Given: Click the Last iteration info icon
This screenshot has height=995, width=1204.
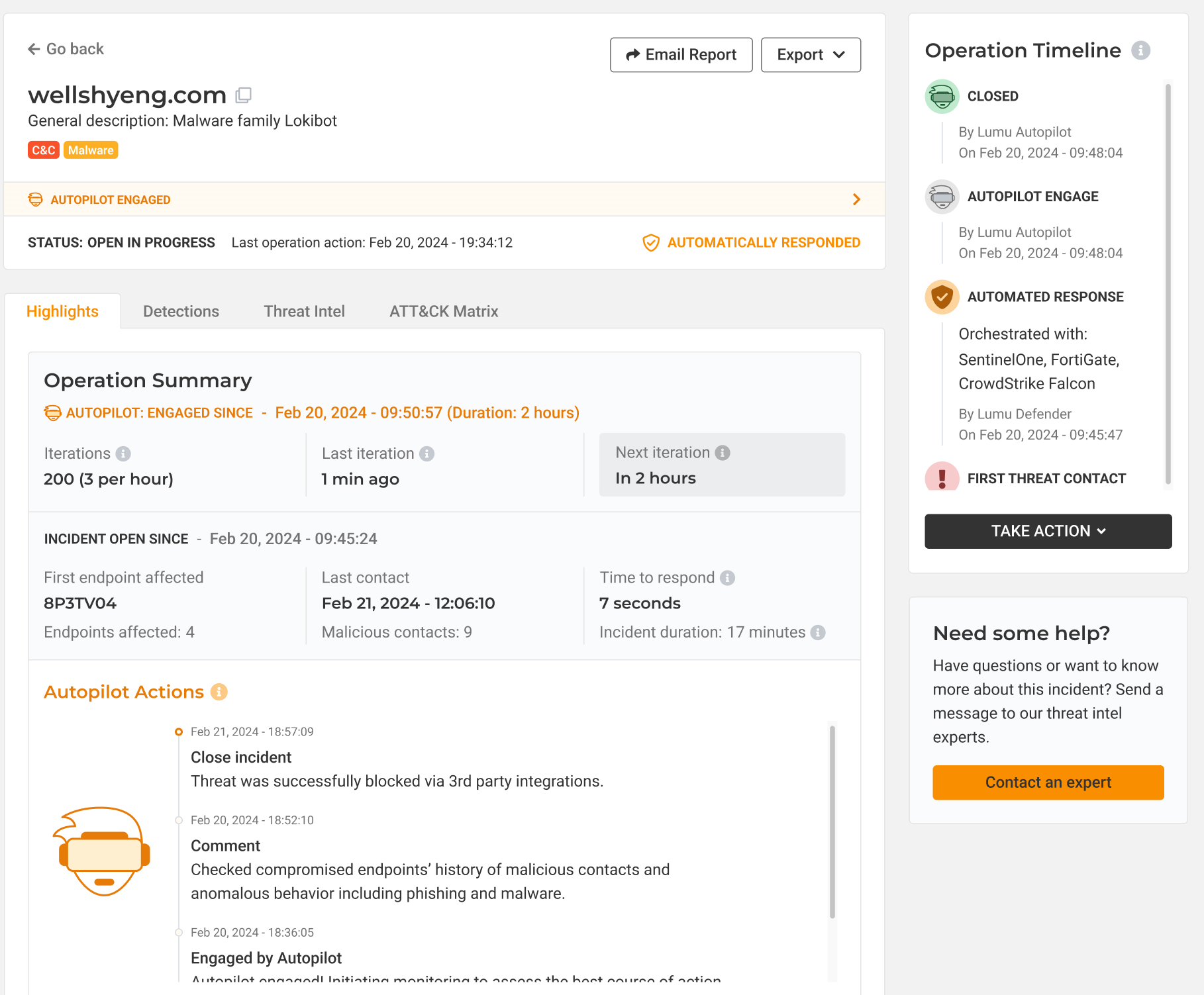Looking at the screenshot, I should (427, 453).
